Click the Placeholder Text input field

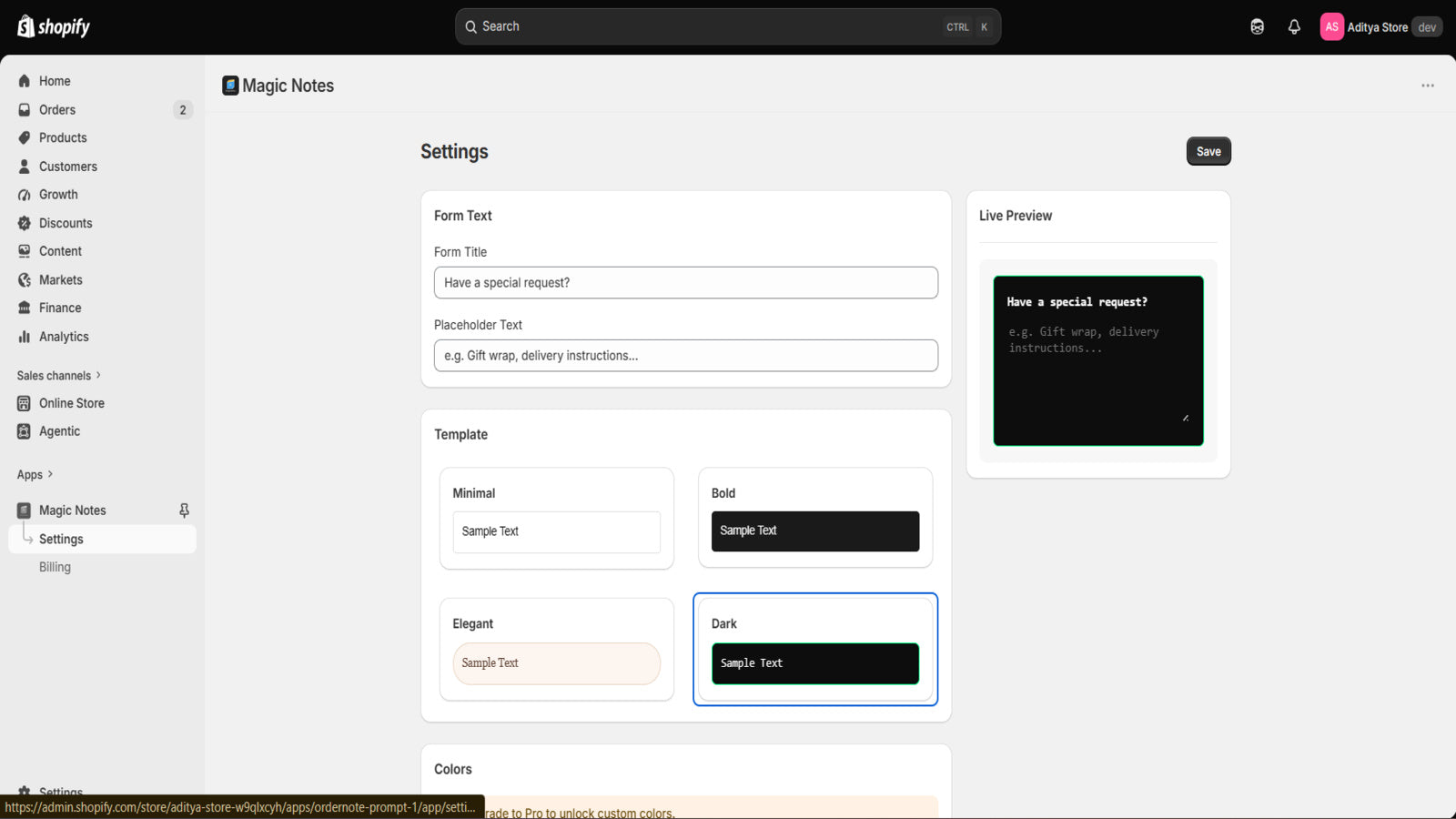(x=686, y=355)
